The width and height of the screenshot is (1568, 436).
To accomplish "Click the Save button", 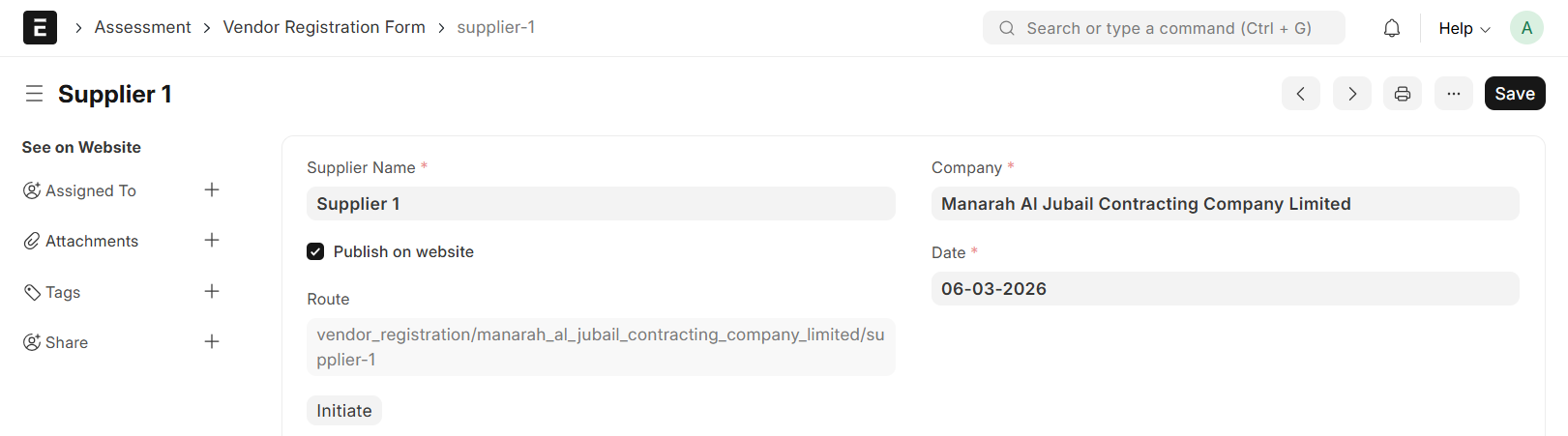I will [x=1514, y=94].
